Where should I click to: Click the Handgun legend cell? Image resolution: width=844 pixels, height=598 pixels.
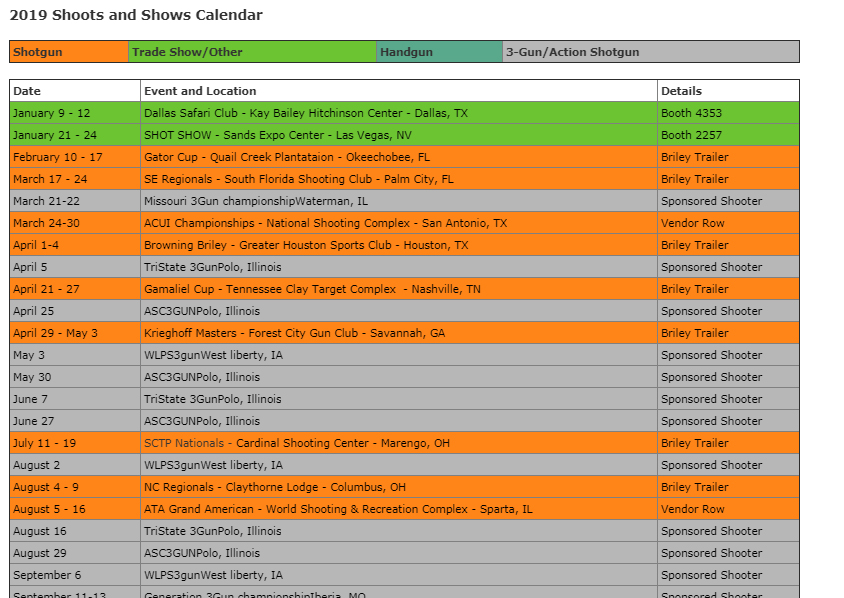[x=439, y=52]
